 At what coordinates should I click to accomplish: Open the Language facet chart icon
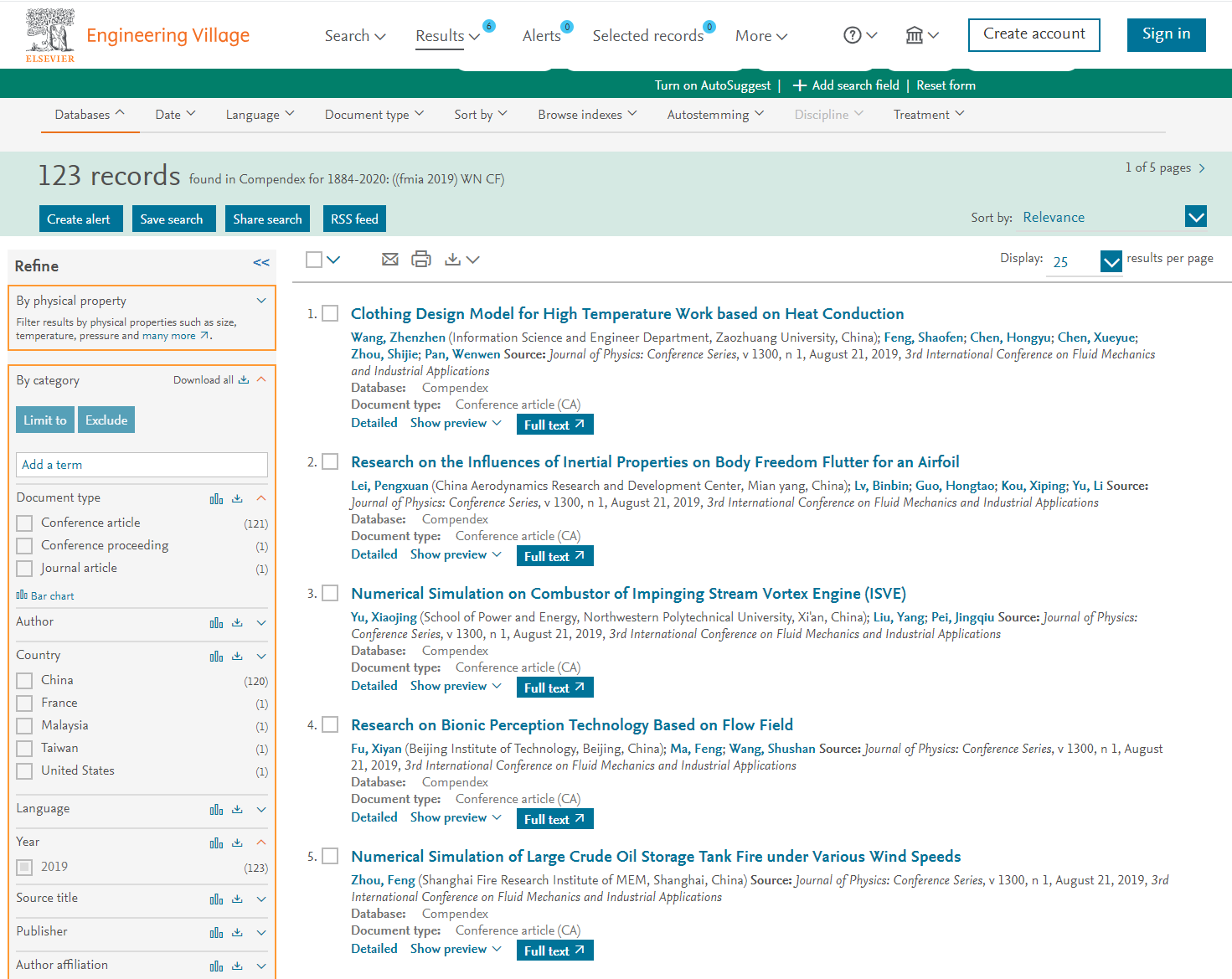click(217, 810)
